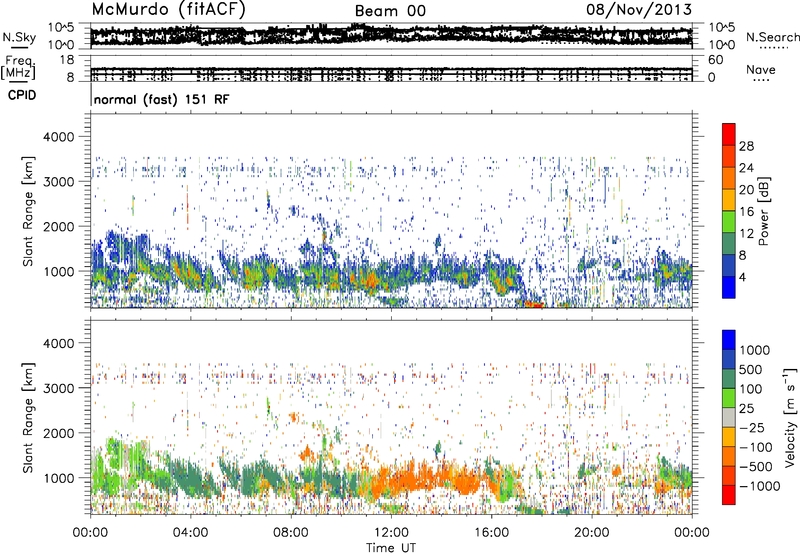Viewport: 800px width, 554px height.
Task: Select "normal (fast) 151 RF" mode text
Action: coord(162,99)
